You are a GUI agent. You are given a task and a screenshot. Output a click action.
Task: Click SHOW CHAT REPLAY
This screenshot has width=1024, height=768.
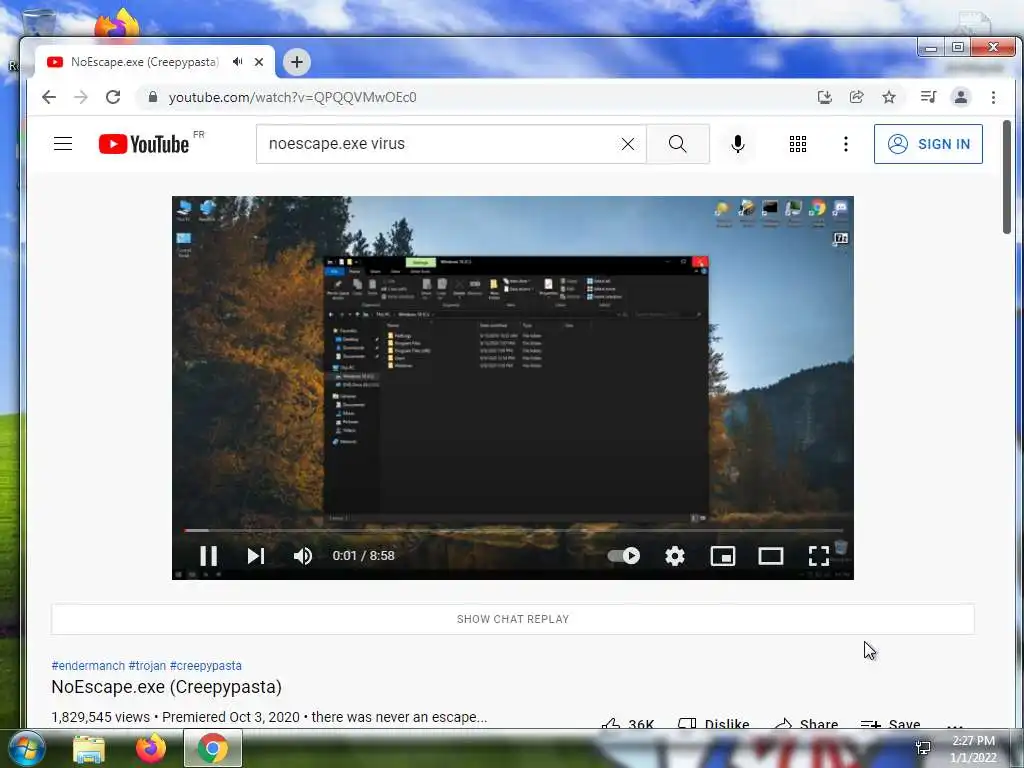tap(513, 619)
